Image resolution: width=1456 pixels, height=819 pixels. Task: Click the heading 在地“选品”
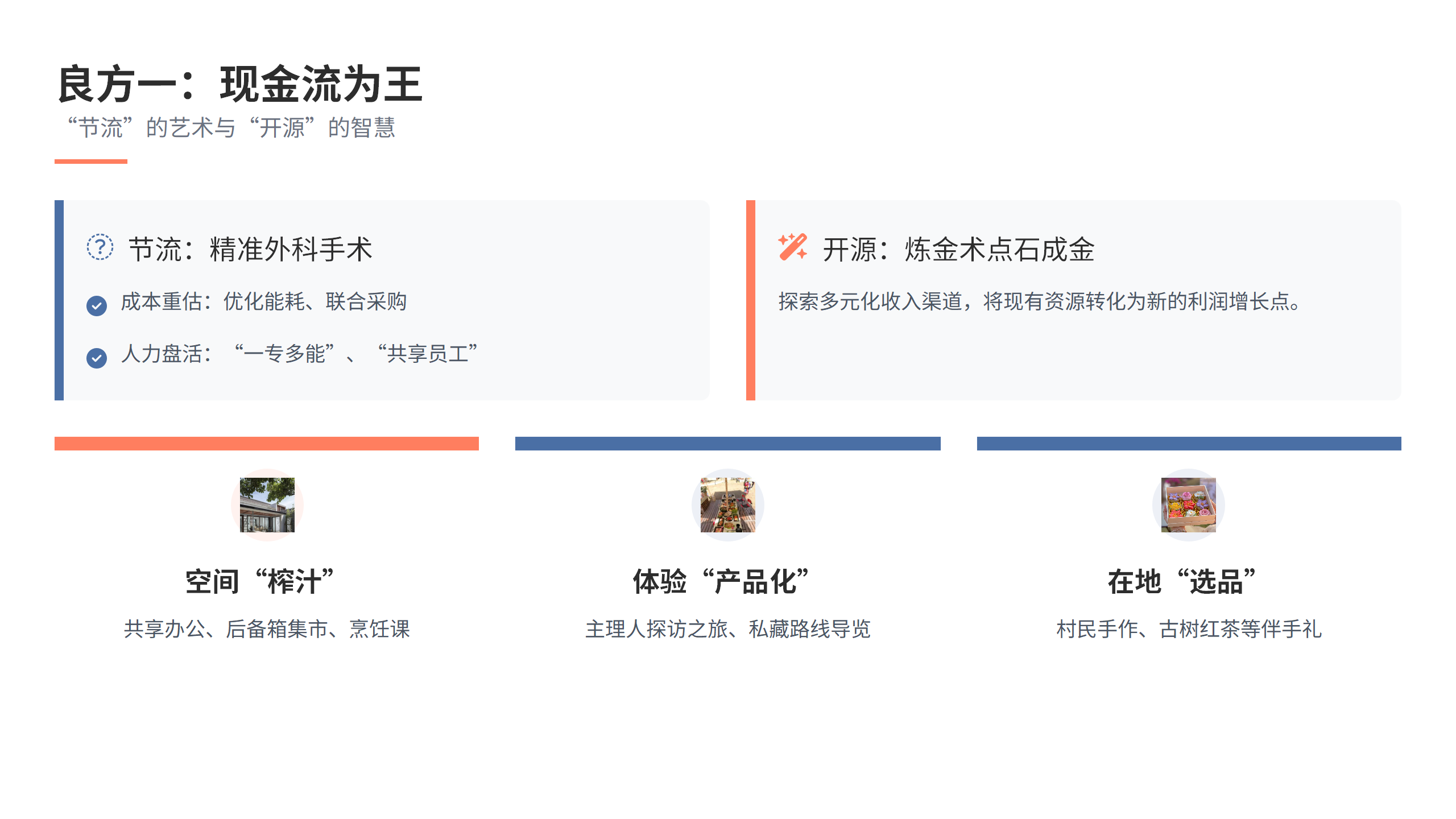coord(1182,582)
